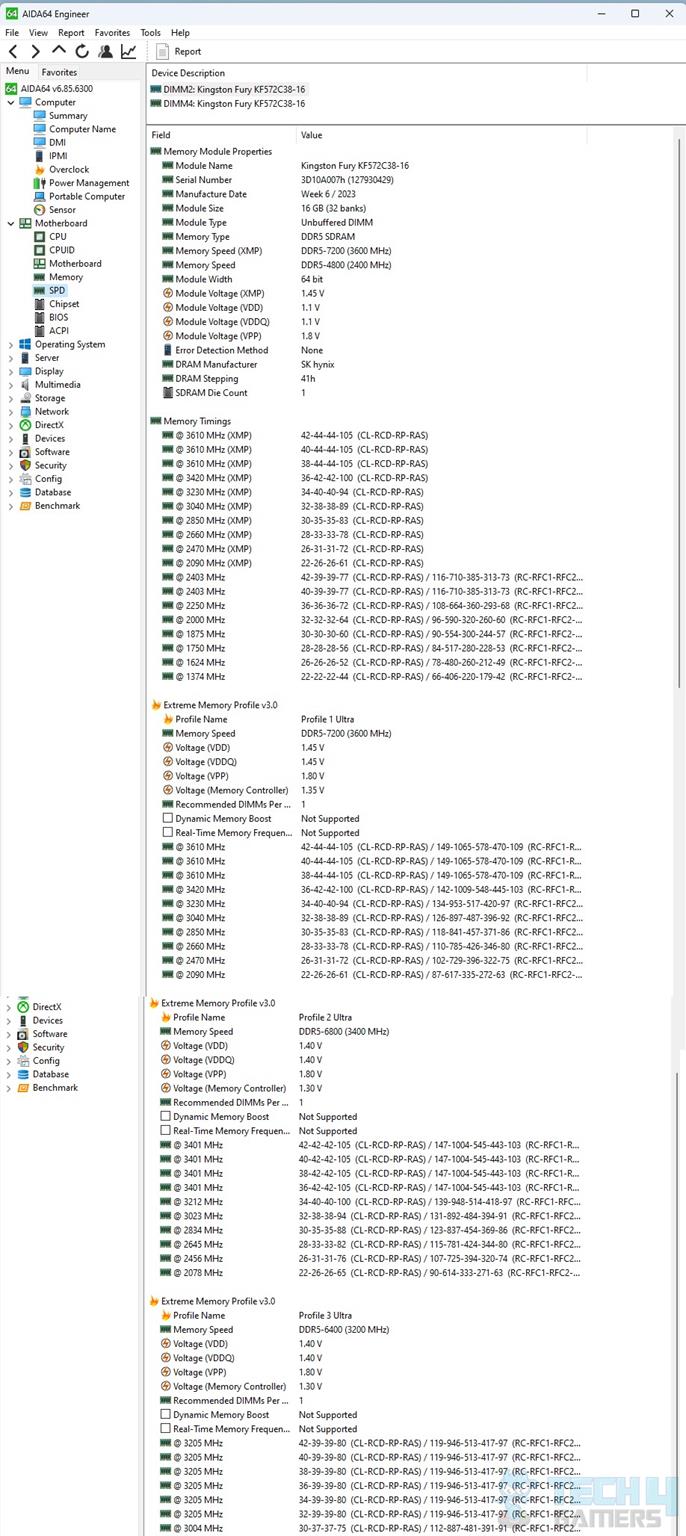Toggle Real-Time Memory Frequency checkbox under Profile 1 Ultra
This screenshot has width=686, height=1536.
pos(168,832)
